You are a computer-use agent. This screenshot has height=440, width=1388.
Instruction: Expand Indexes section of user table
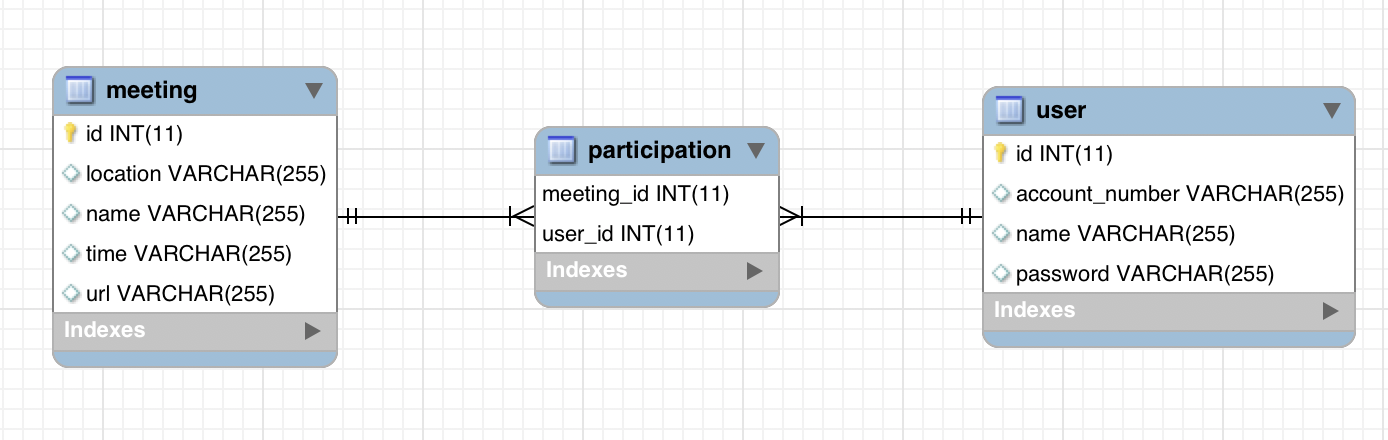point(1330,311)
